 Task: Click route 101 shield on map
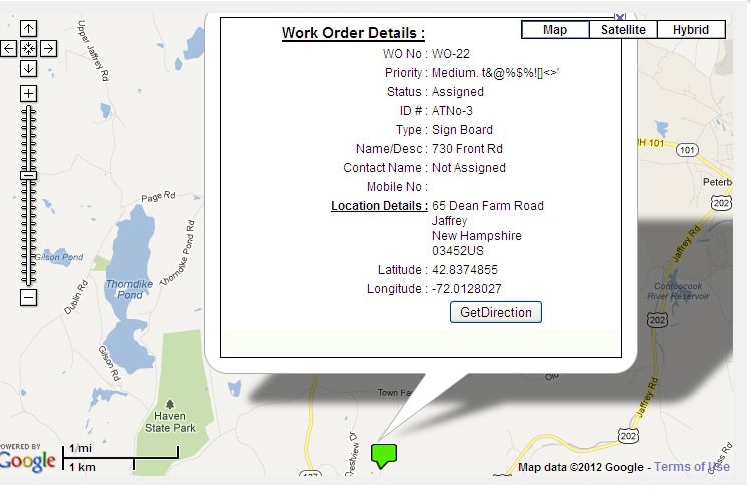click(x=687, y=150)
